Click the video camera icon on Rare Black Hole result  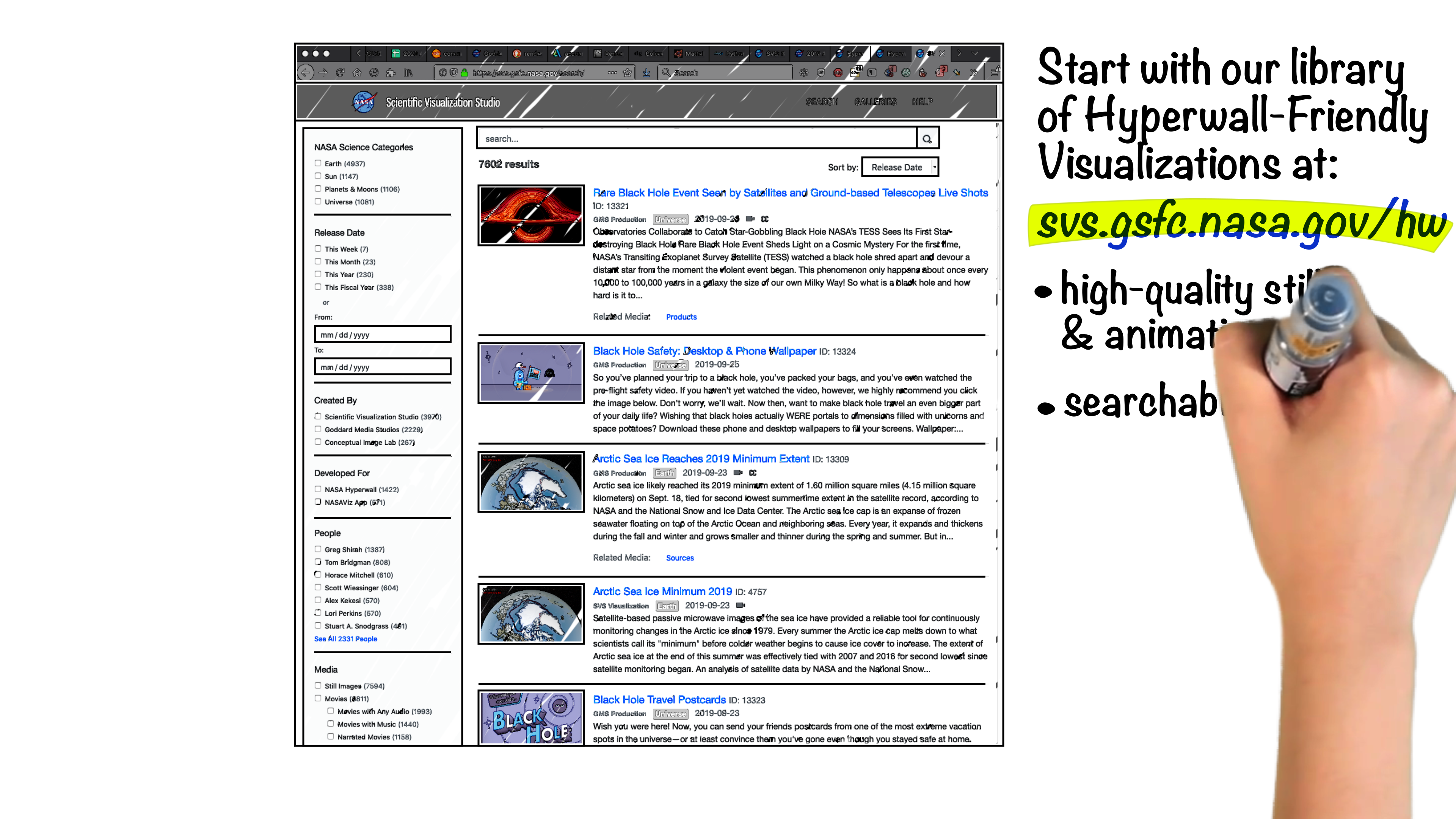750,219
